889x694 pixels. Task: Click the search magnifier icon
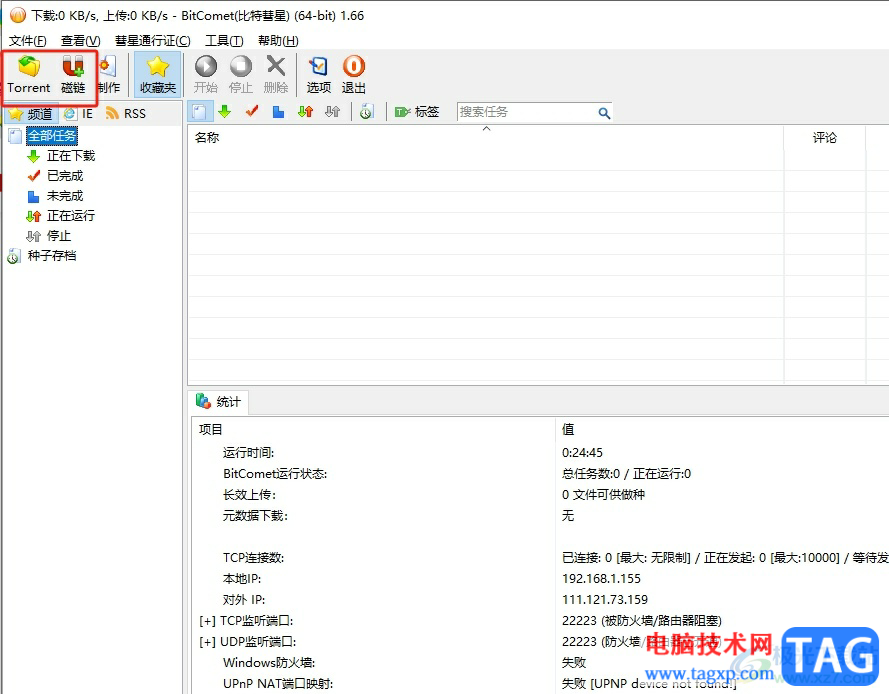pos(604,113)
